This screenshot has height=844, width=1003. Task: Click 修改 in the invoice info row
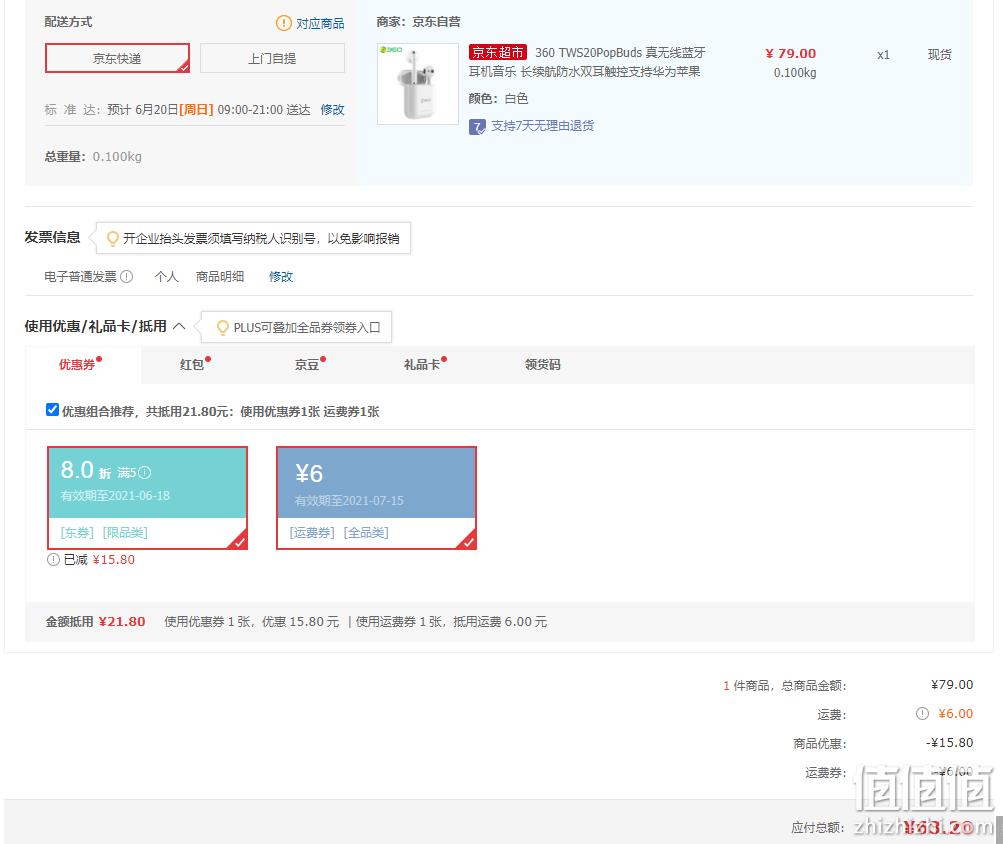pyautogui.click(x=281, y=276)
